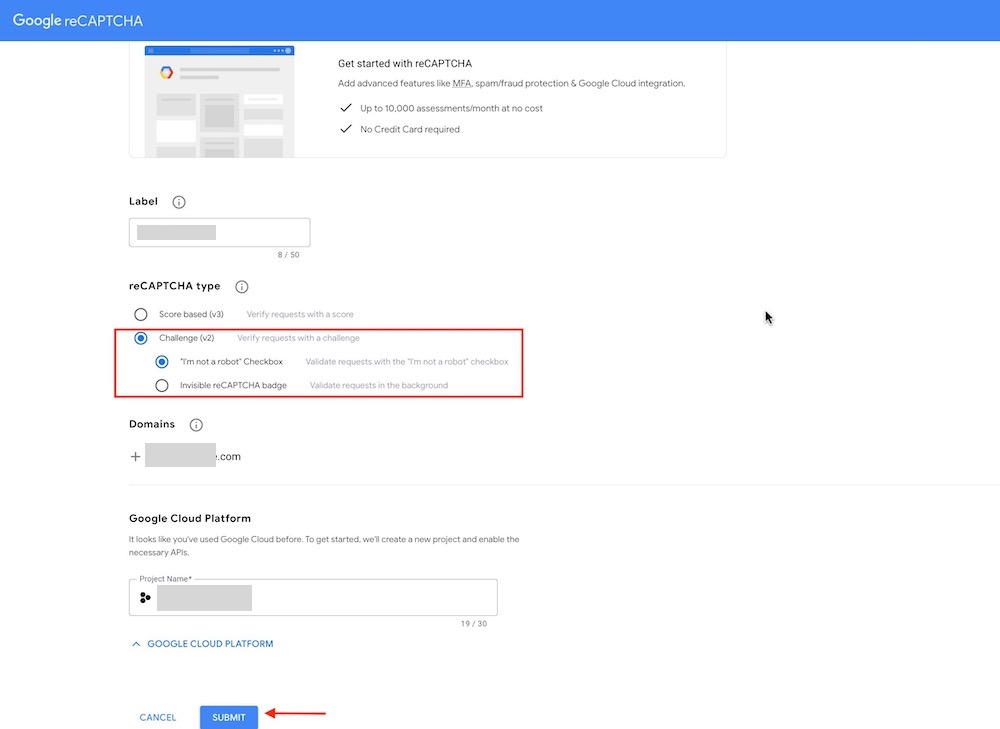This screenshot has height=729, width=1000.
Task: Collapse the GOOGLE CLOUD PLATFORM section
Action: click(202, 644)
